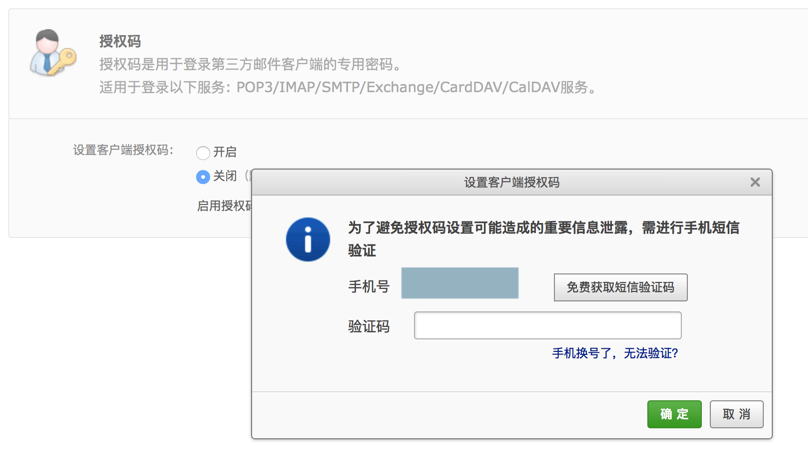Click the masked phone number box
Image resolution: width=808 pixels, height=461 pixels.
coord(460,284)
